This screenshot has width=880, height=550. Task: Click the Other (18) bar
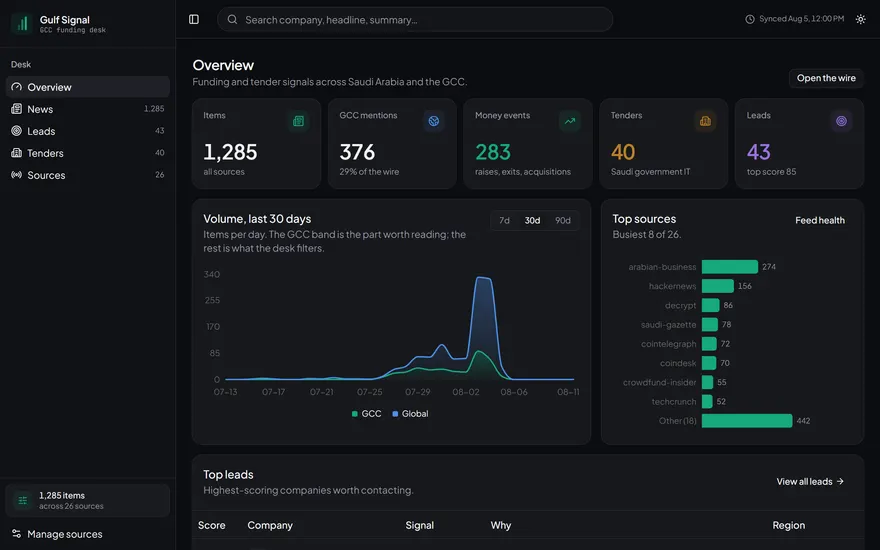(x=747, y=420)
